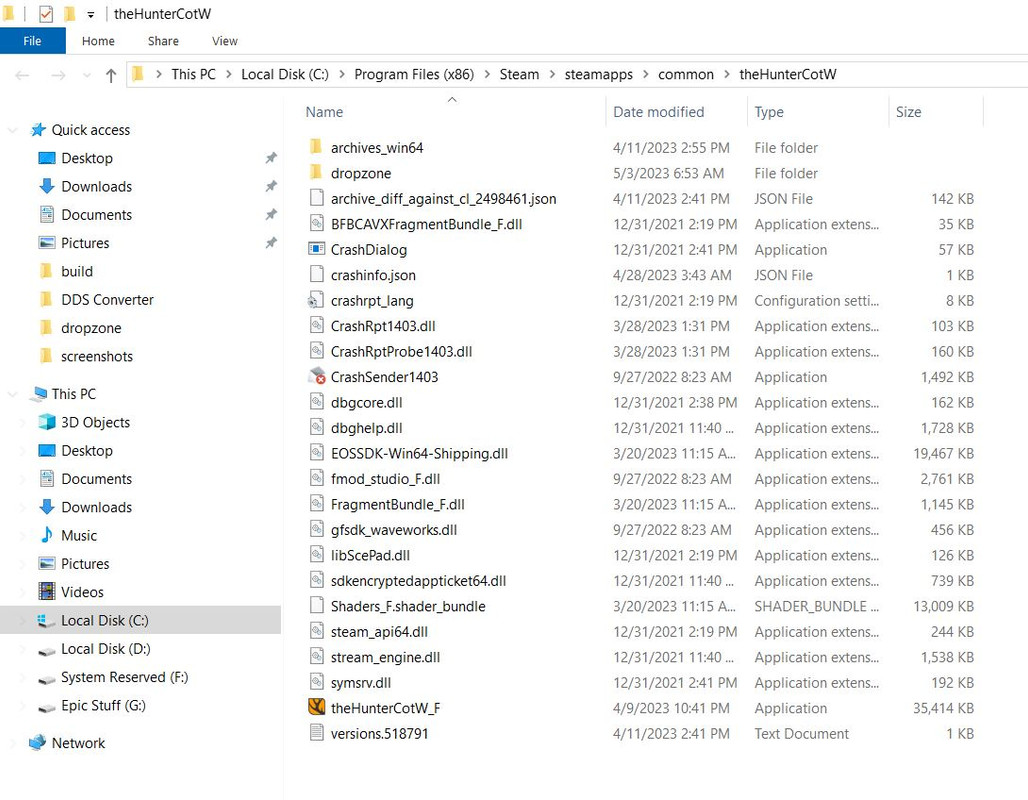Click the Music note icon
This screenshot has width=1028, height=800.
point(47,535)
